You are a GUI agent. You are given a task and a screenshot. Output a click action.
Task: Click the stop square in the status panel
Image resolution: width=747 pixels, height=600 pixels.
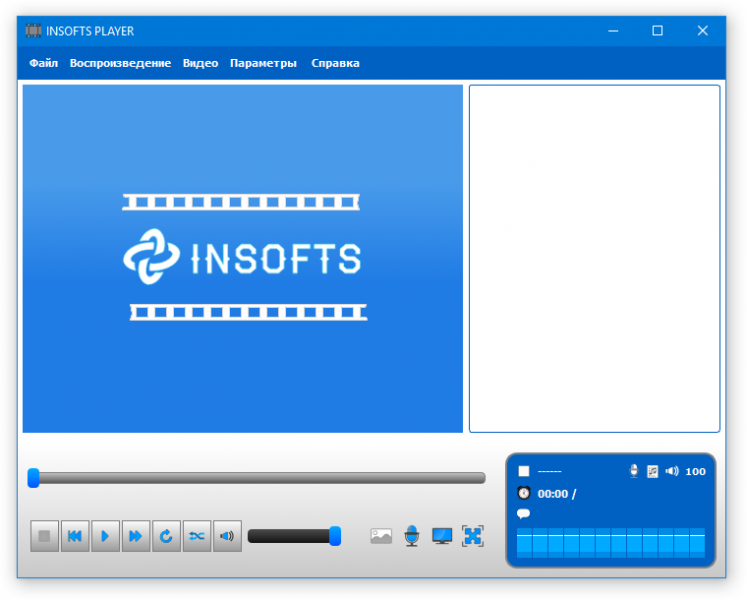pyautogui.click(x=524, y=471)
